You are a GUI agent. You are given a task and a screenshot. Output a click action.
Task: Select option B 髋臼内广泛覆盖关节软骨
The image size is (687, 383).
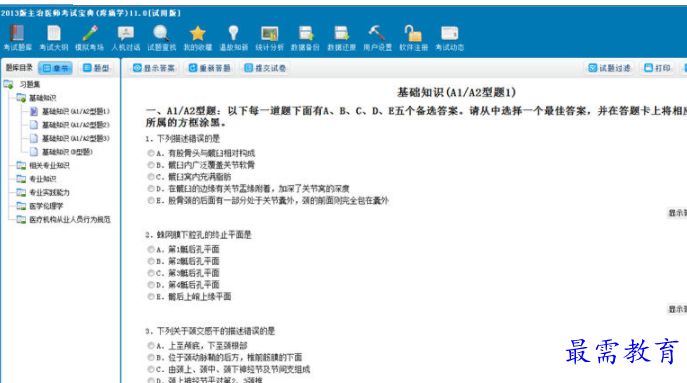(x=151, y=165)
